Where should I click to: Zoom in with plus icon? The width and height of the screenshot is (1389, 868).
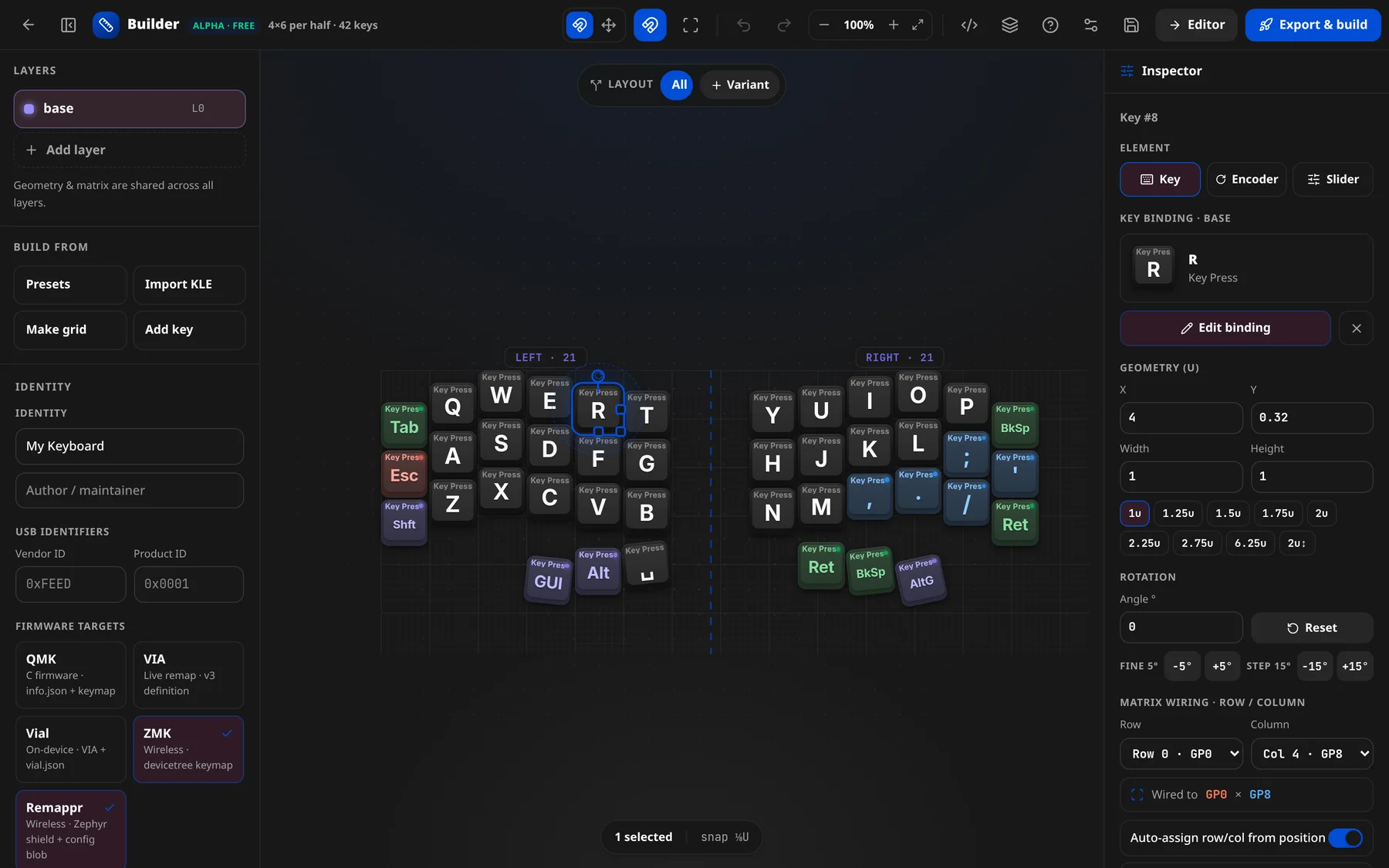(x=894, y=25)
